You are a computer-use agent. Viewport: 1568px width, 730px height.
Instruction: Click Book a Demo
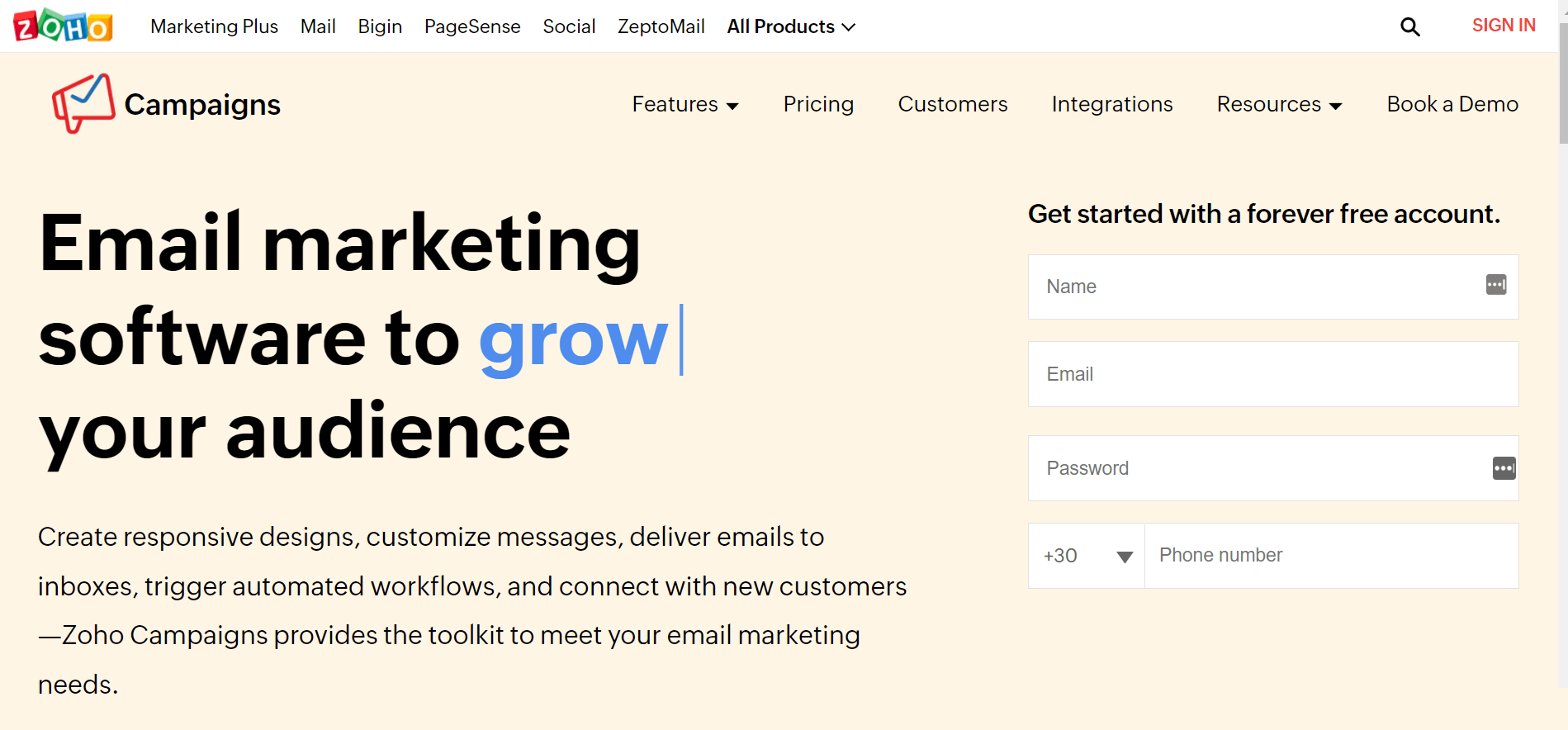(1452, 104)
